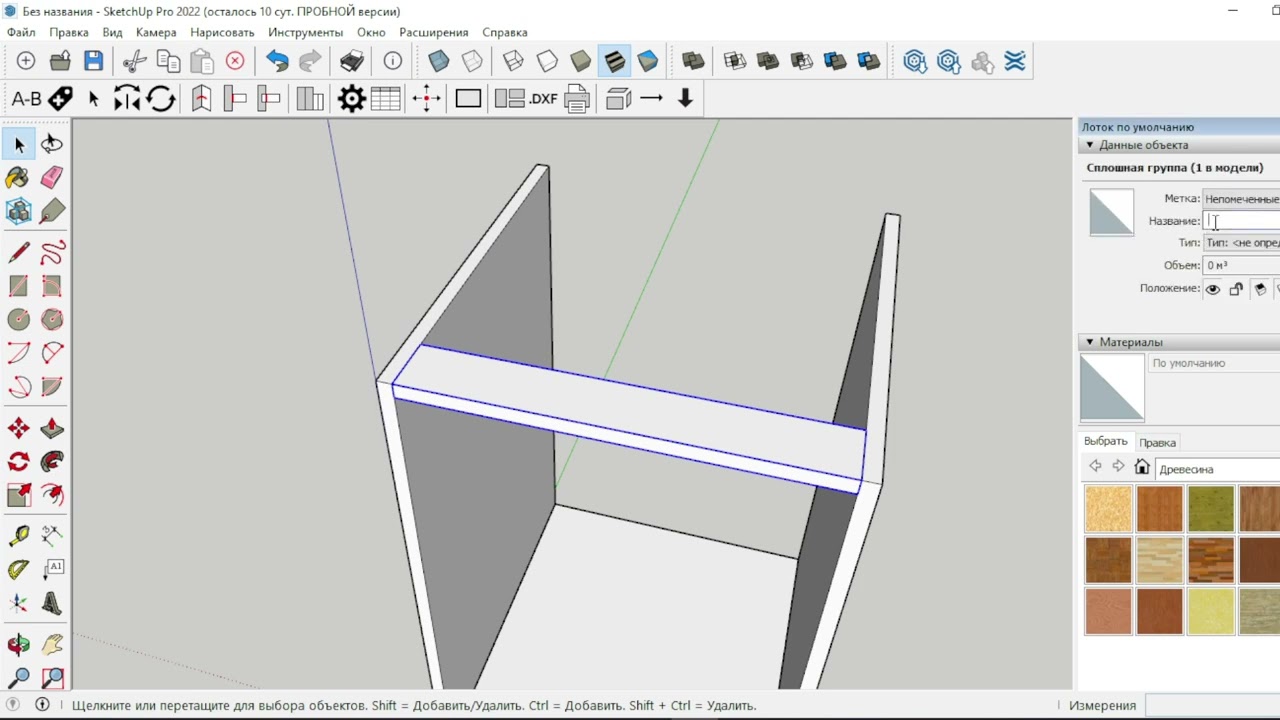1280x720 pixels.
Task: Select the Eraser tool
Action: click(x=52, y=177)
